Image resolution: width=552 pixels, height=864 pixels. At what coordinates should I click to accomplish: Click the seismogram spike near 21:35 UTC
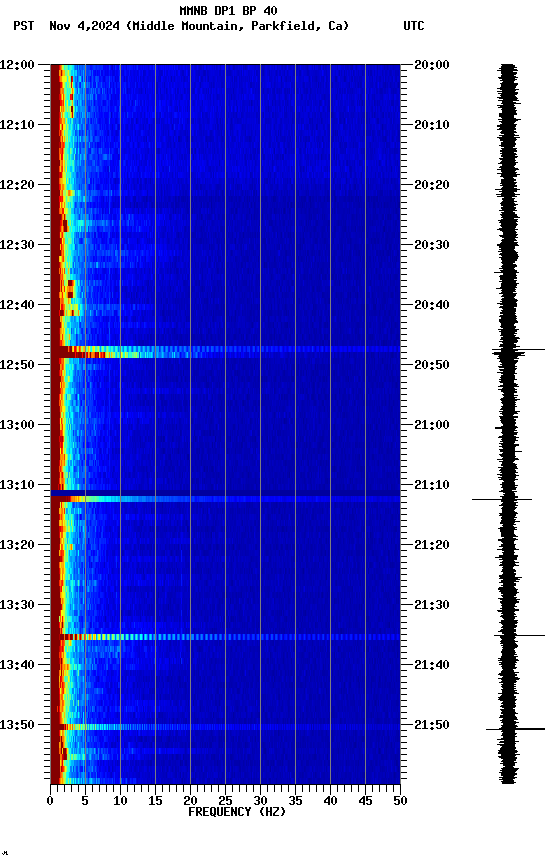[x=519, y=636]
